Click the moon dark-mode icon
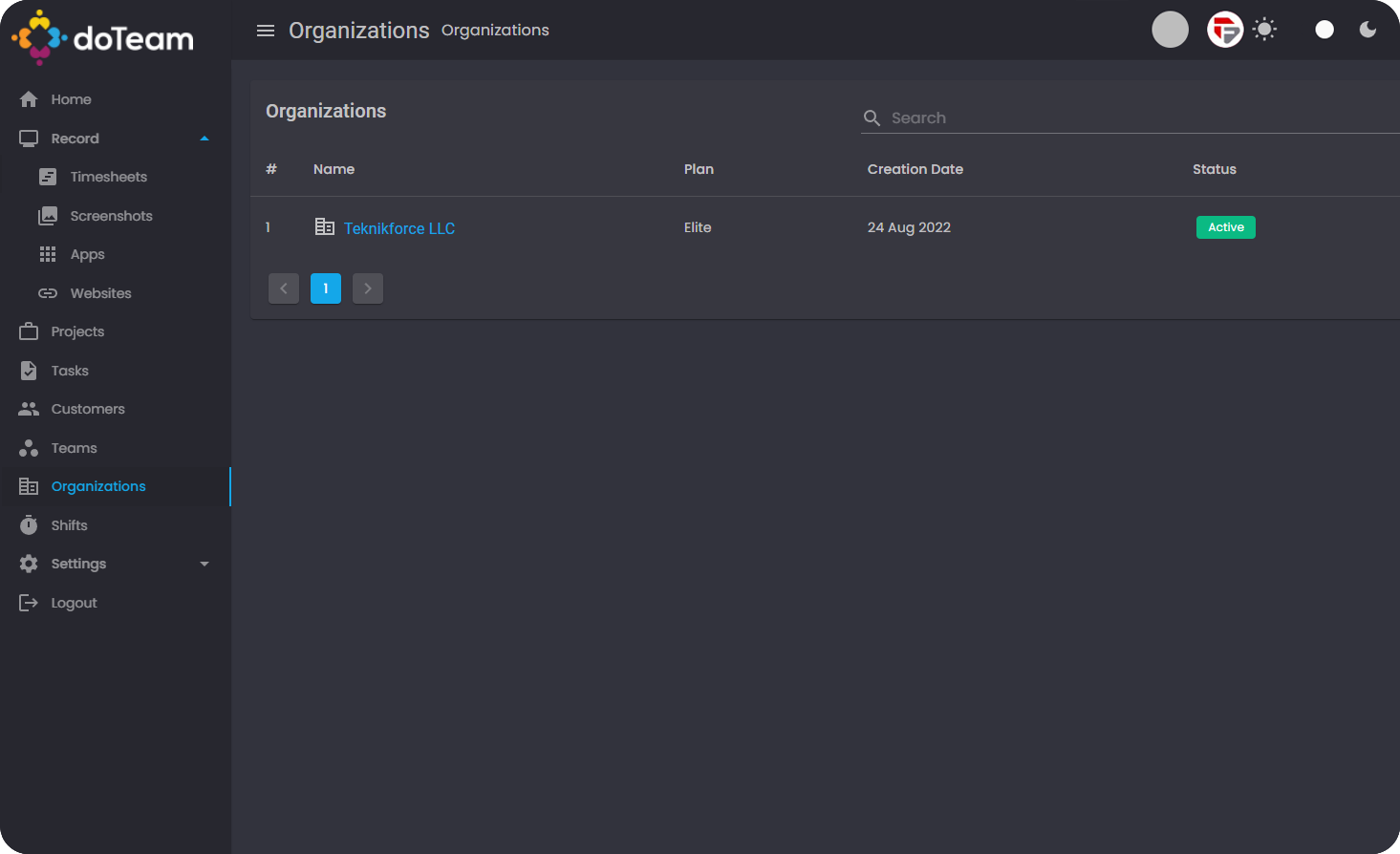Viewport: 1400px width, 854px height. click(1368, 30)
